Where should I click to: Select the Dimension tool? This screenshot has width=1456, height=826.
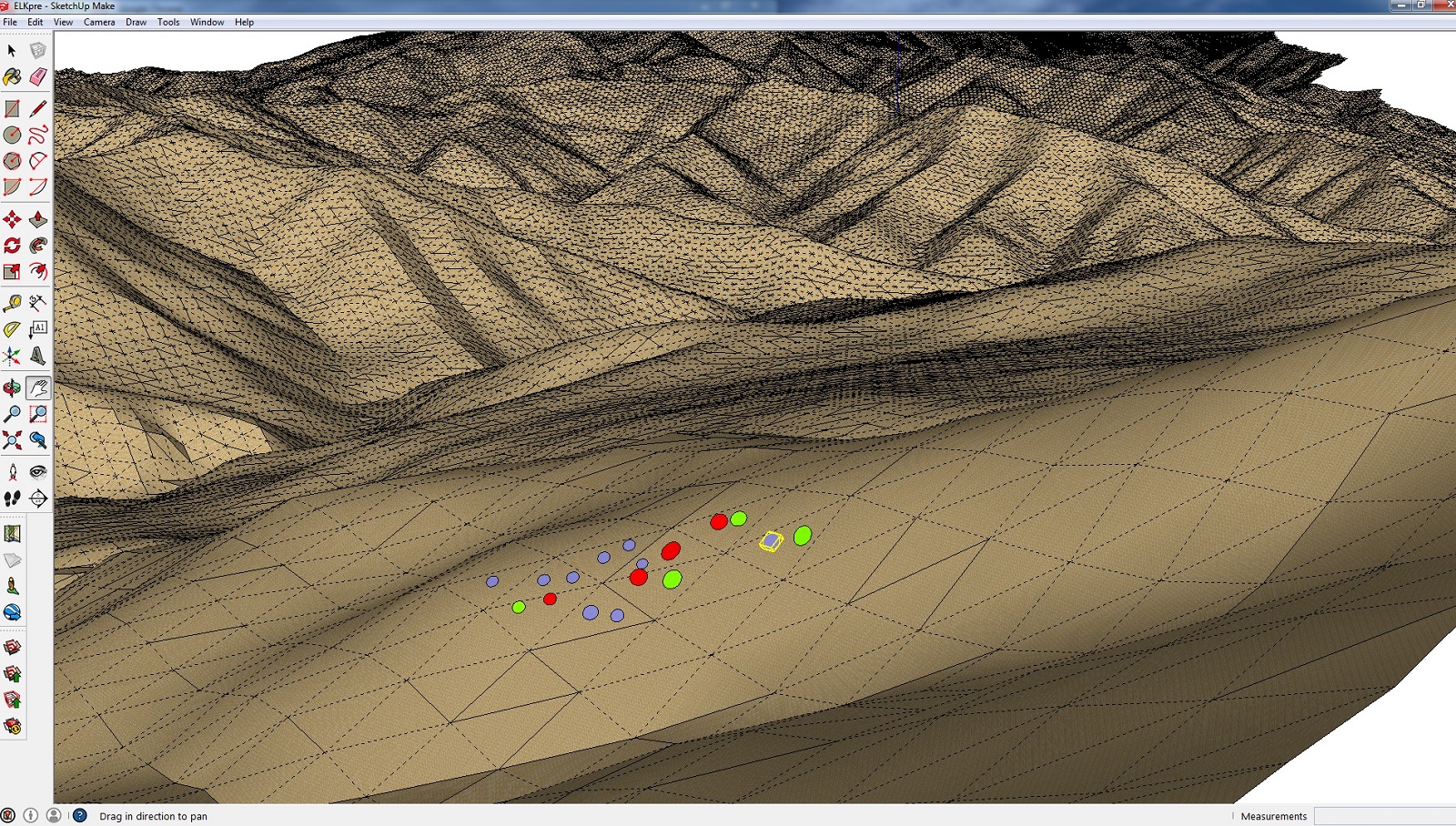point(38,303)
